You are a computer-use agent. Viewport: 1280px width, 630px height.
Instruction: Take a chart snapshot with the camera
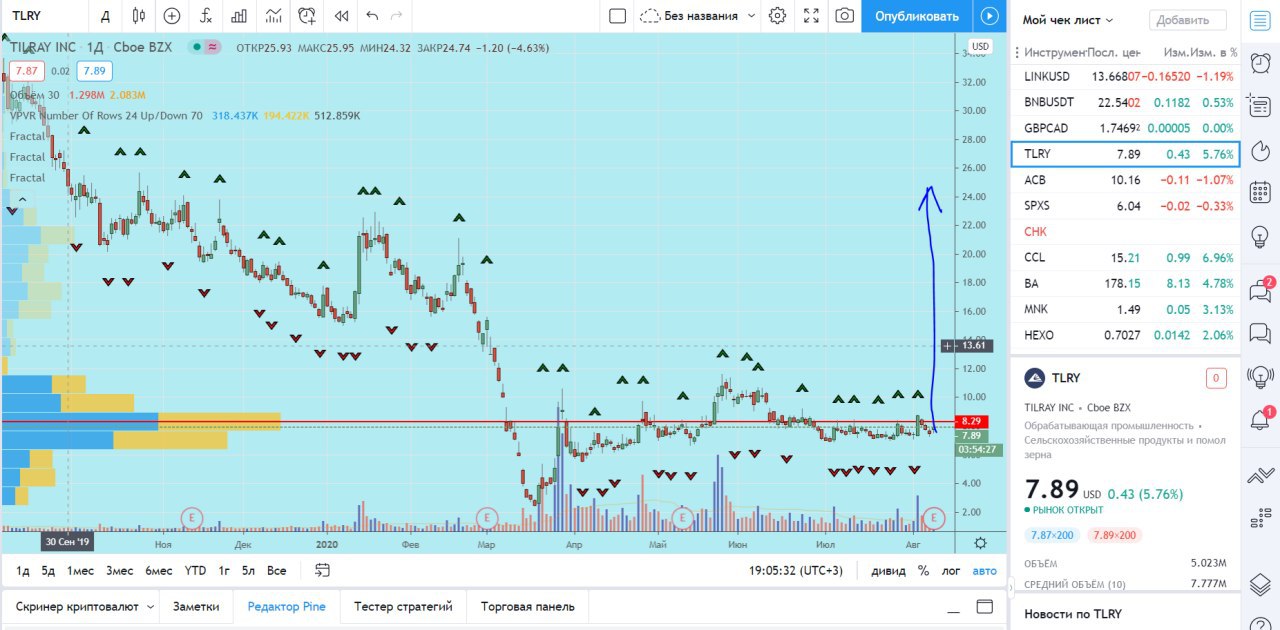click(845, 16)
